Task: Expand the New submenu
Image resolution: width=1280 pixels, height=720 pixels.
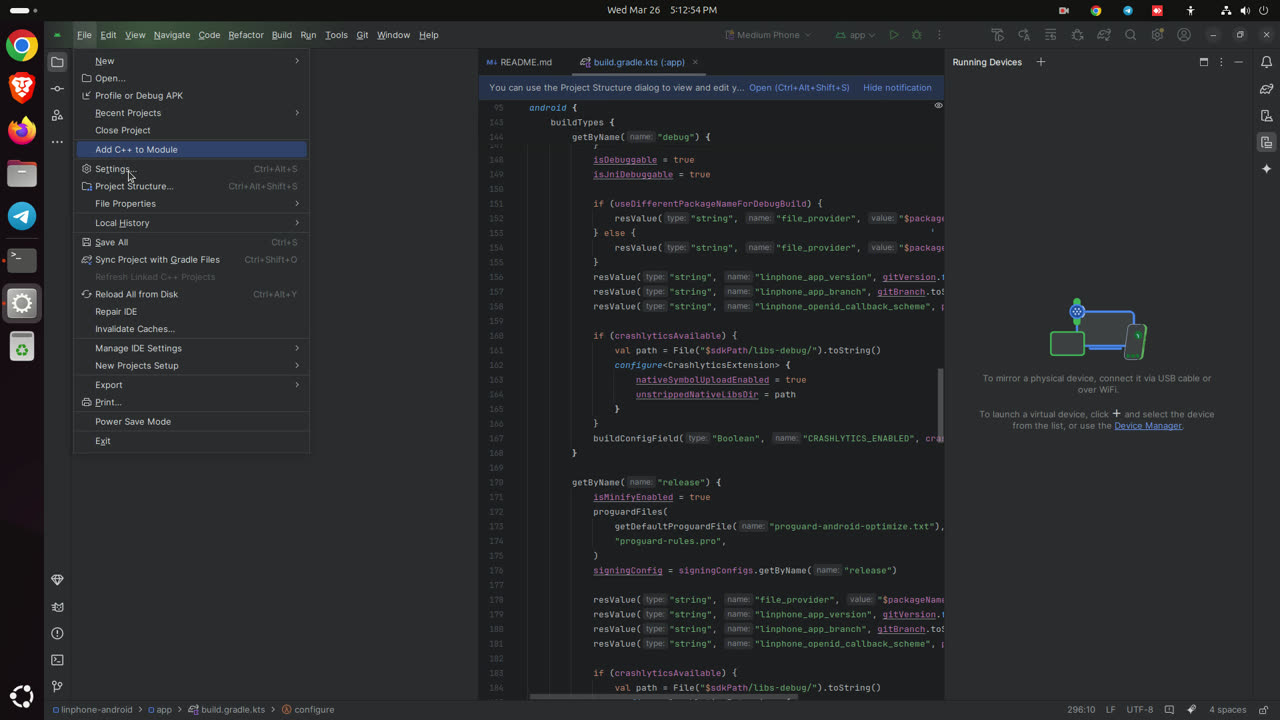Action: point(191,61)
